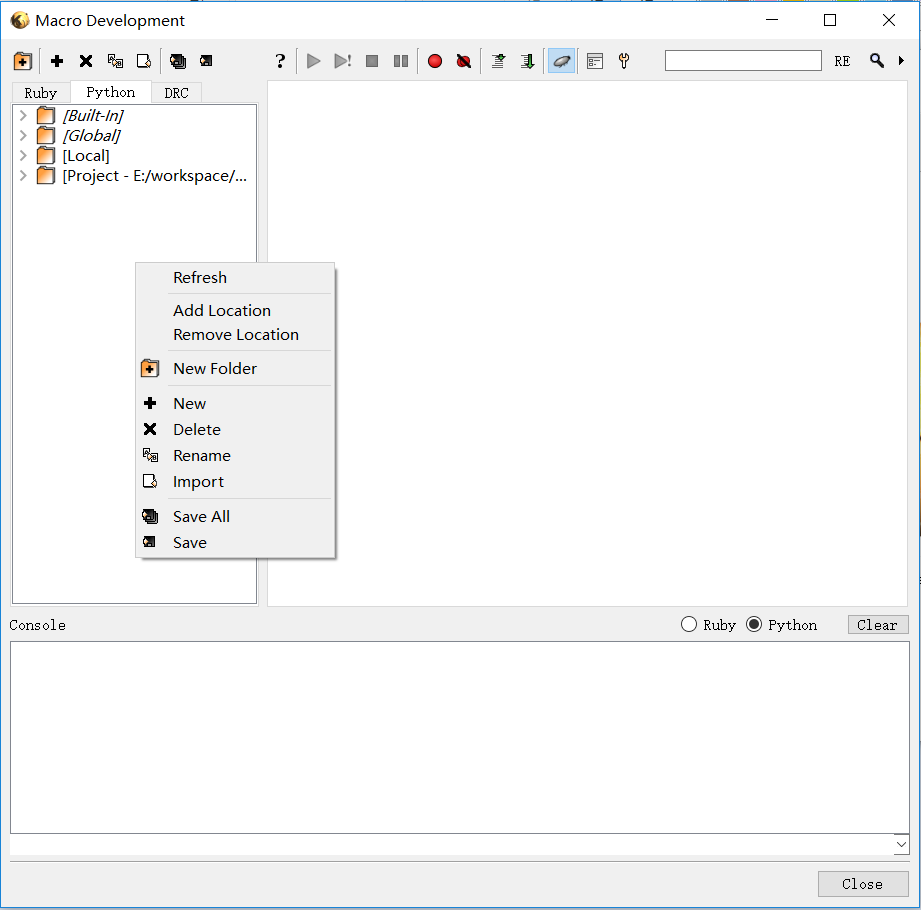921x910 pixels.
Task: Click inside the search text field
Action: [x=743, y=60]
